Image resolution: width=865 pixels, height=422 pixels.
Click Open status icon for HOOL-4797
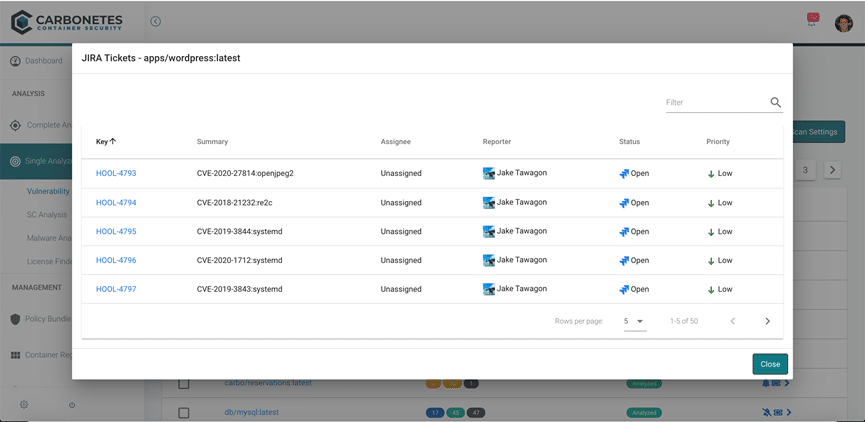point(624,290)
